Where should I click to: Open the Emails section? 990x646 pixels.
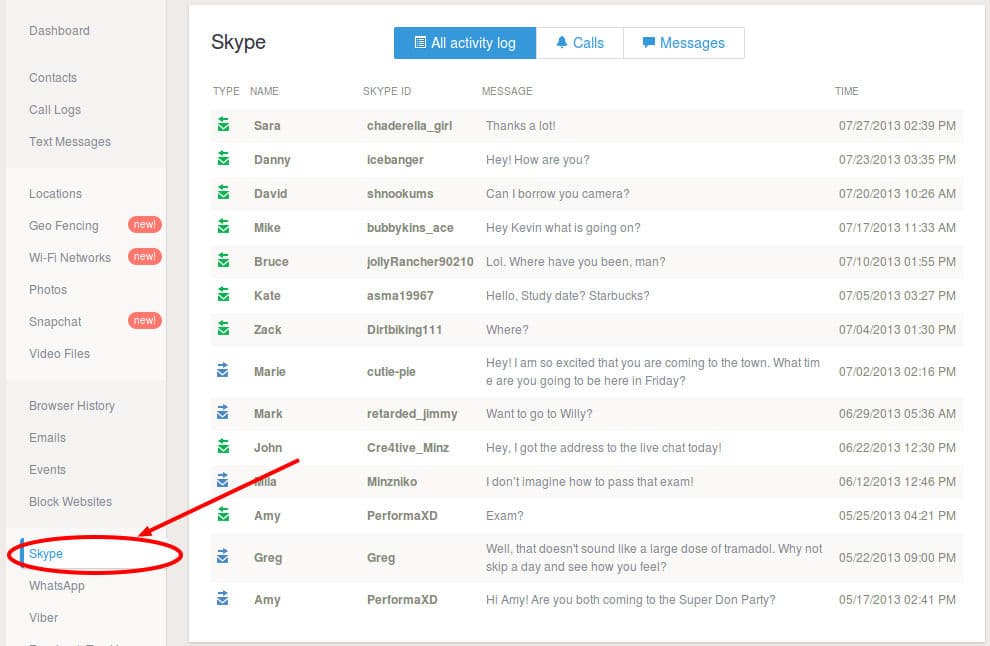pos(47,438)
